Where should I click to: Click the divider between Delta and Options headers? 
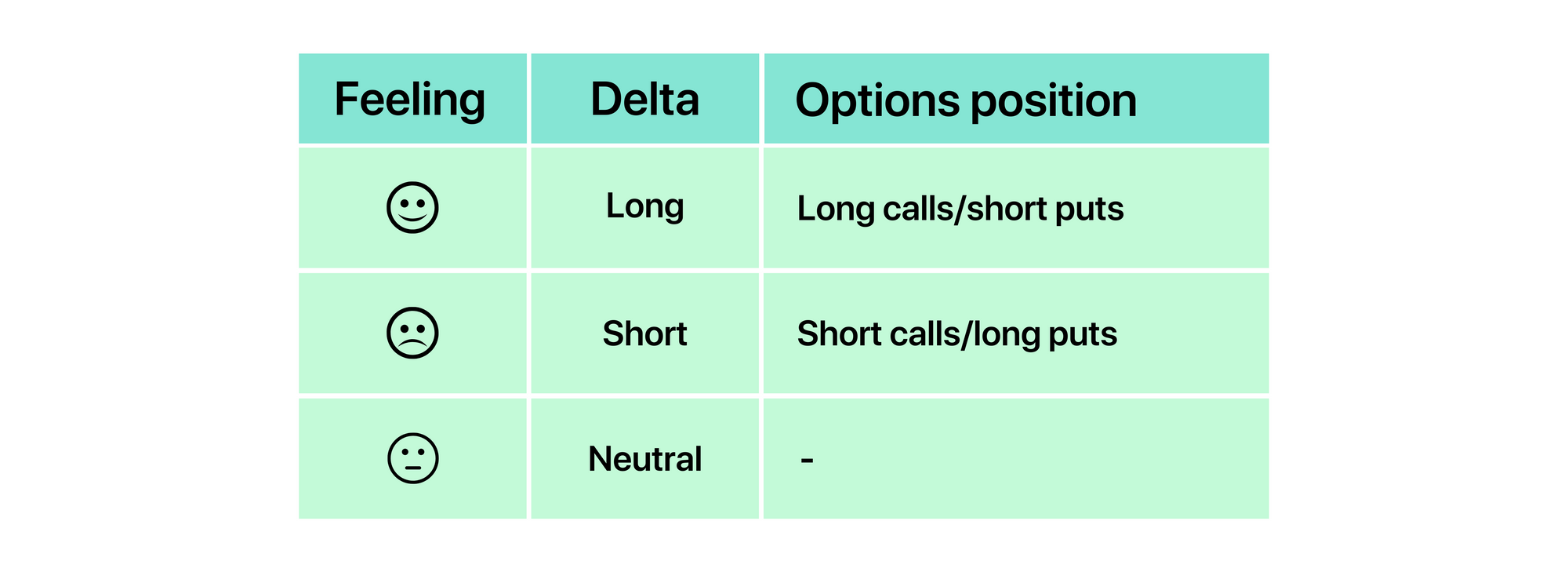pyautogui.click(x=761, y=99)
